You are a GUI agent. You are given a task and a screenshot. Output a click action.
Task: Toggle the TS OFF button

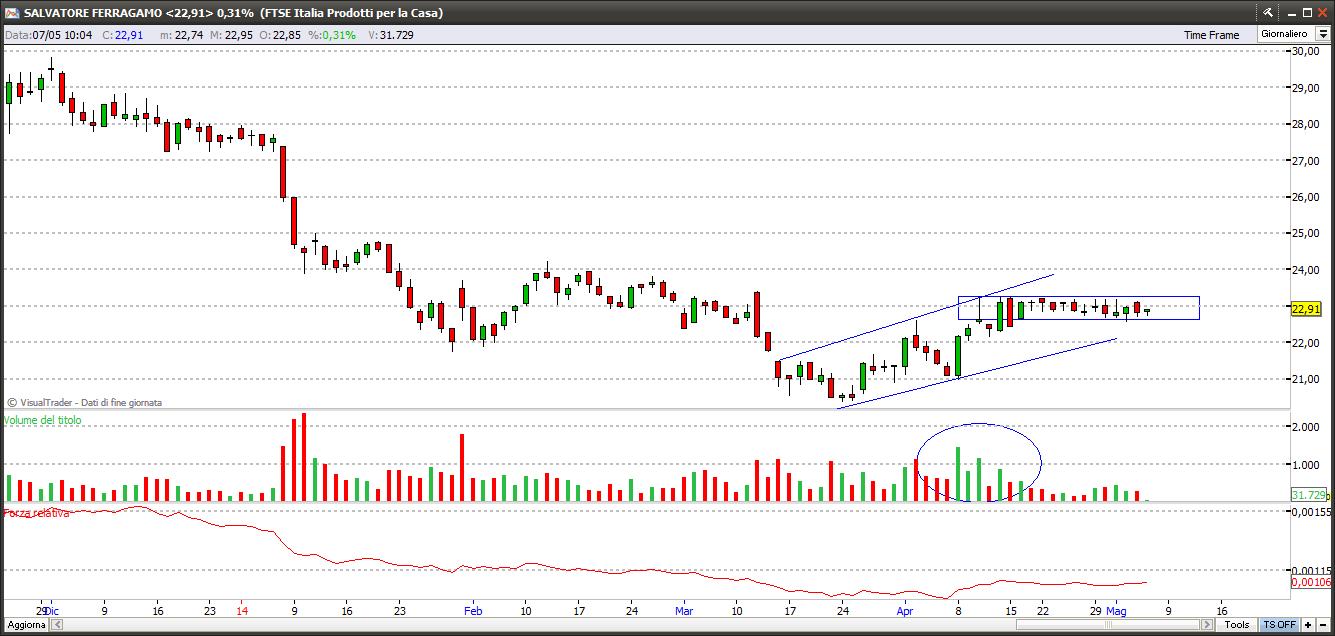pyautogui.click(x=1279, y=624)
